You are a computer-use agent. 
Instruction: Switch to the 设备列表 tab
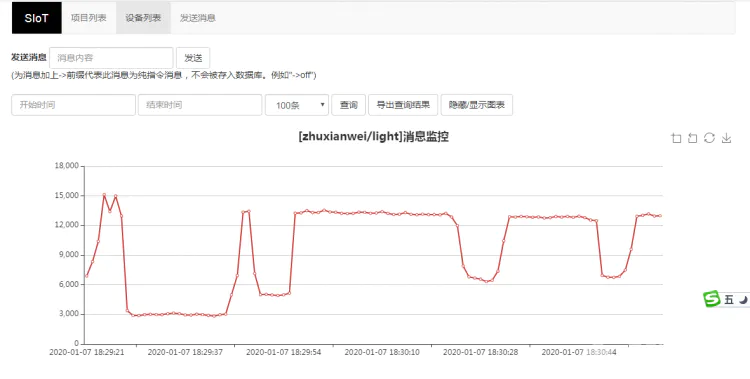tap(143, 18)
